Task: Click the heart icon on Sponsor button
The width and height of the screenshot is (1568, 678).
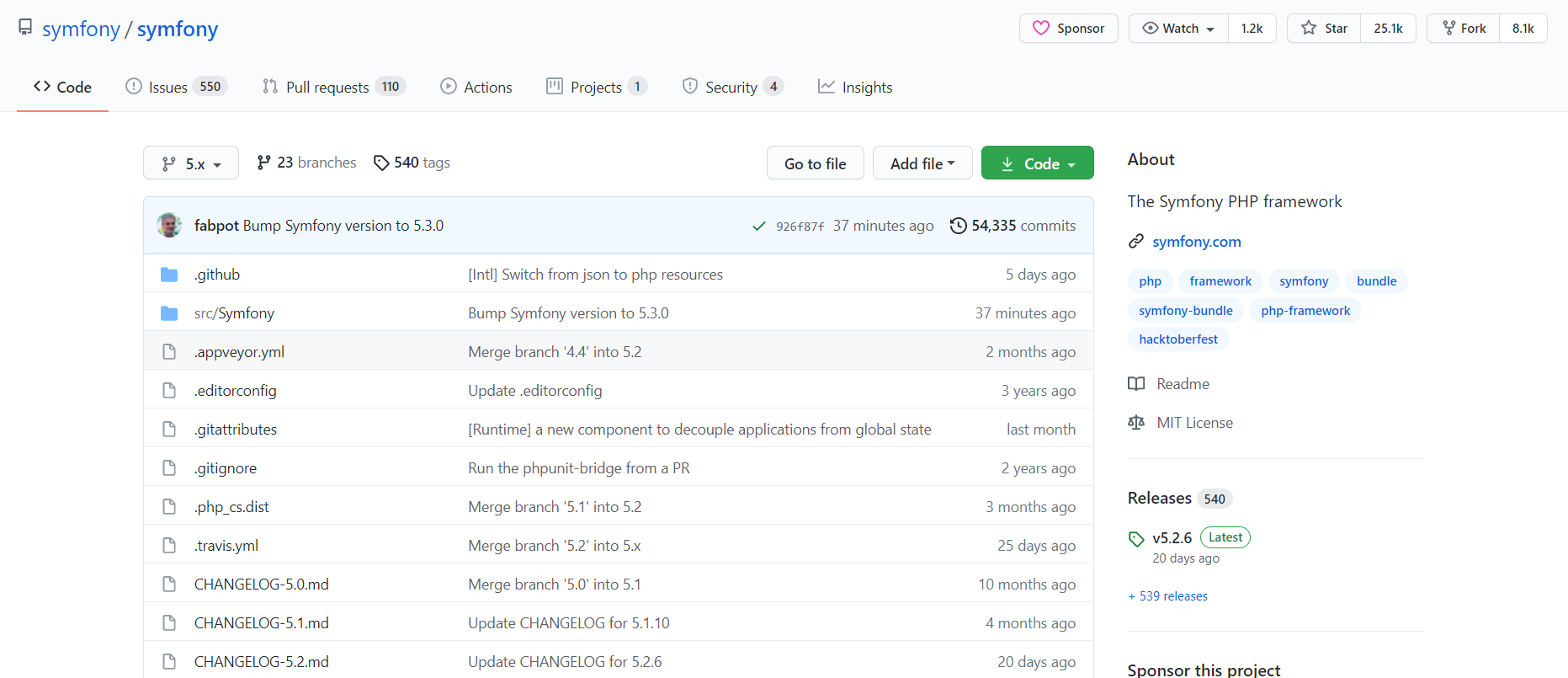Action: (1041, 28)
